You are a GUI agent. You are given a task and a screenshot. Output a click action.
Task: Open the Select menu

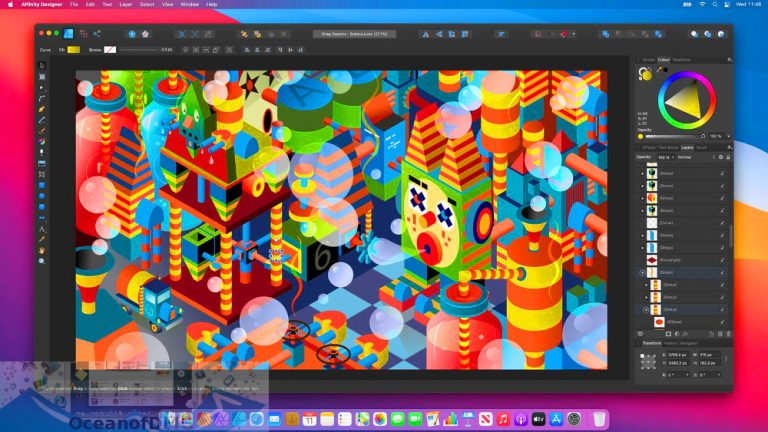(147, 4)
